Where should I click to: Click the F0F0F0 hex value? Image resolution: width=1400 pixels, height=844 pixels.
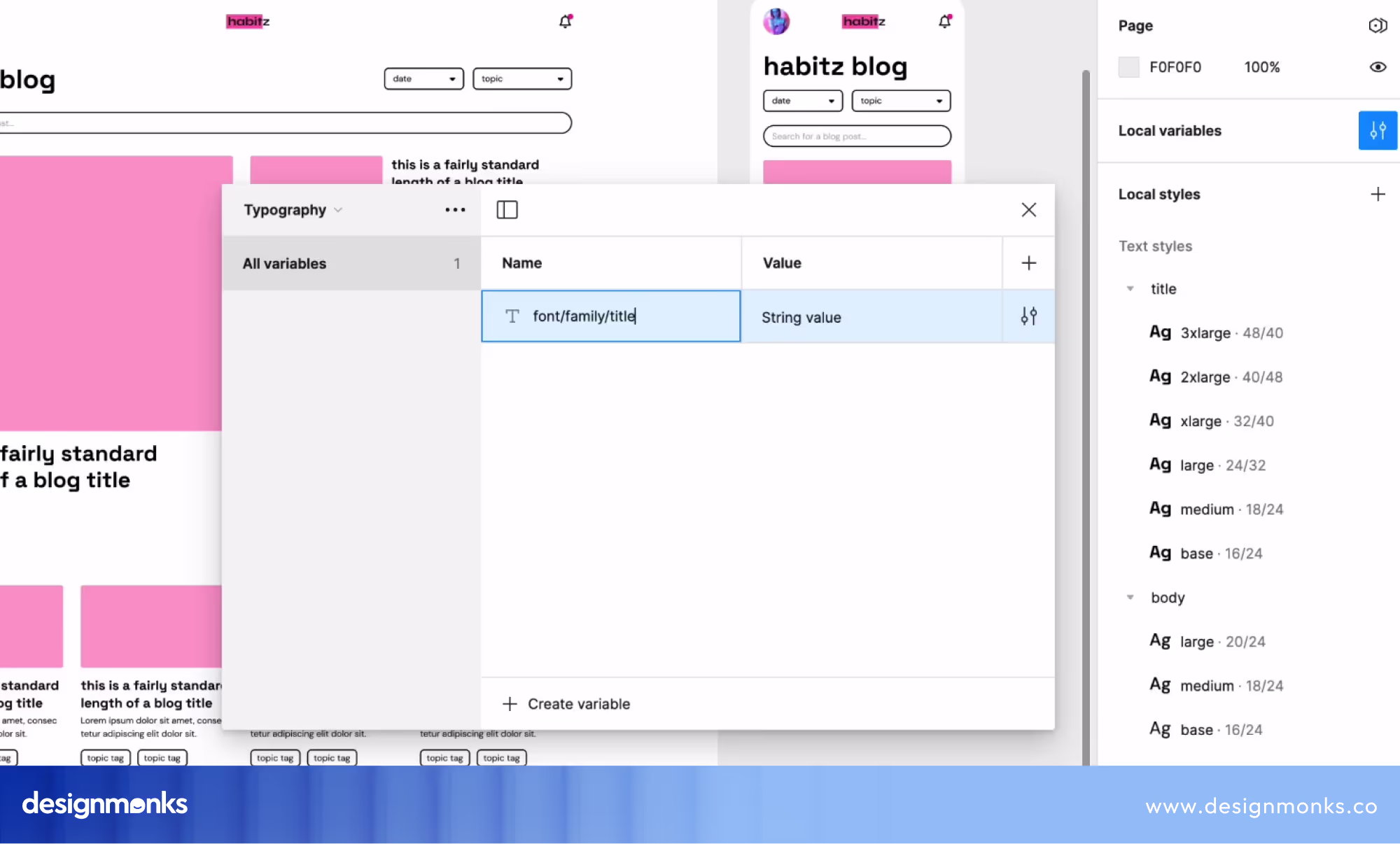point(1175,67)
